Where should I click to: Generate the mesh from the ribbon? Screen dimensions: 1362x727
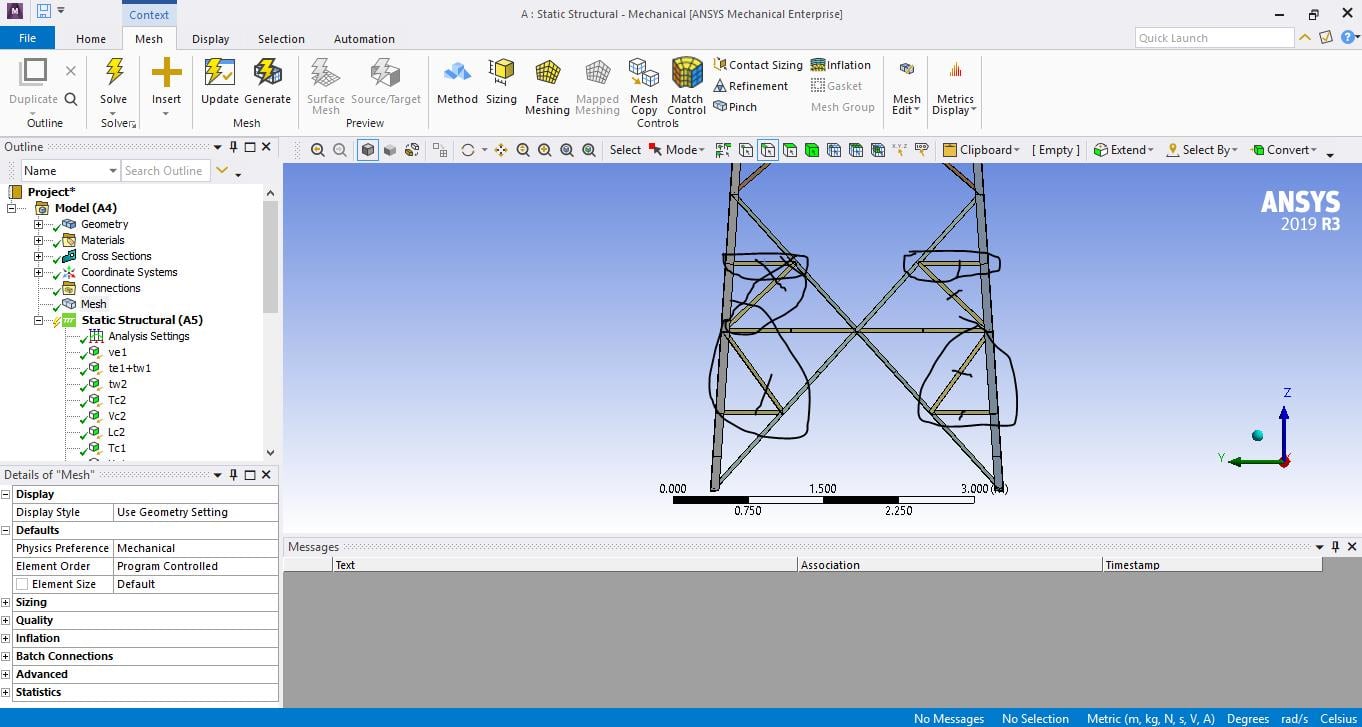(x=268, y=81)
